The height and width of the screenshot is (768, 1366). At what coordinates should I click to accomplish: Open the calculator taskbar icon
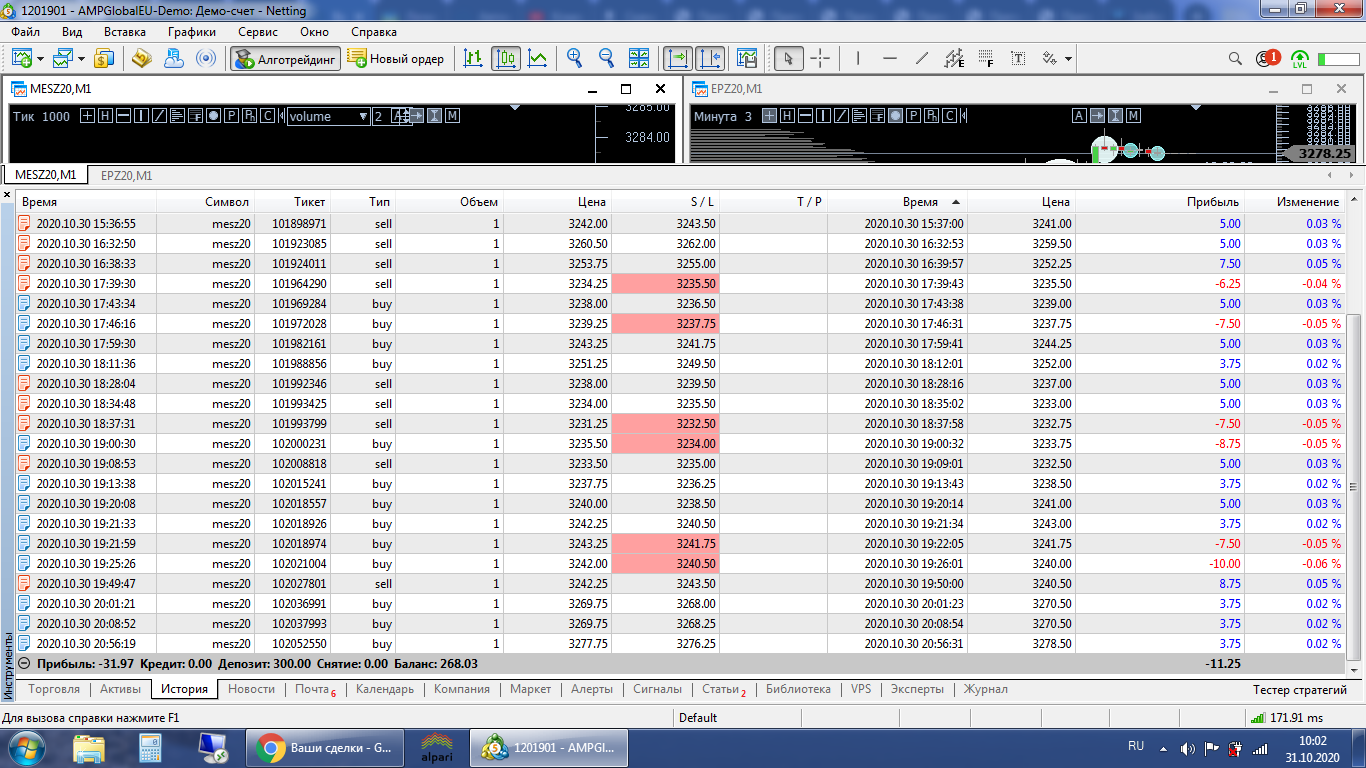pos(151,747)
